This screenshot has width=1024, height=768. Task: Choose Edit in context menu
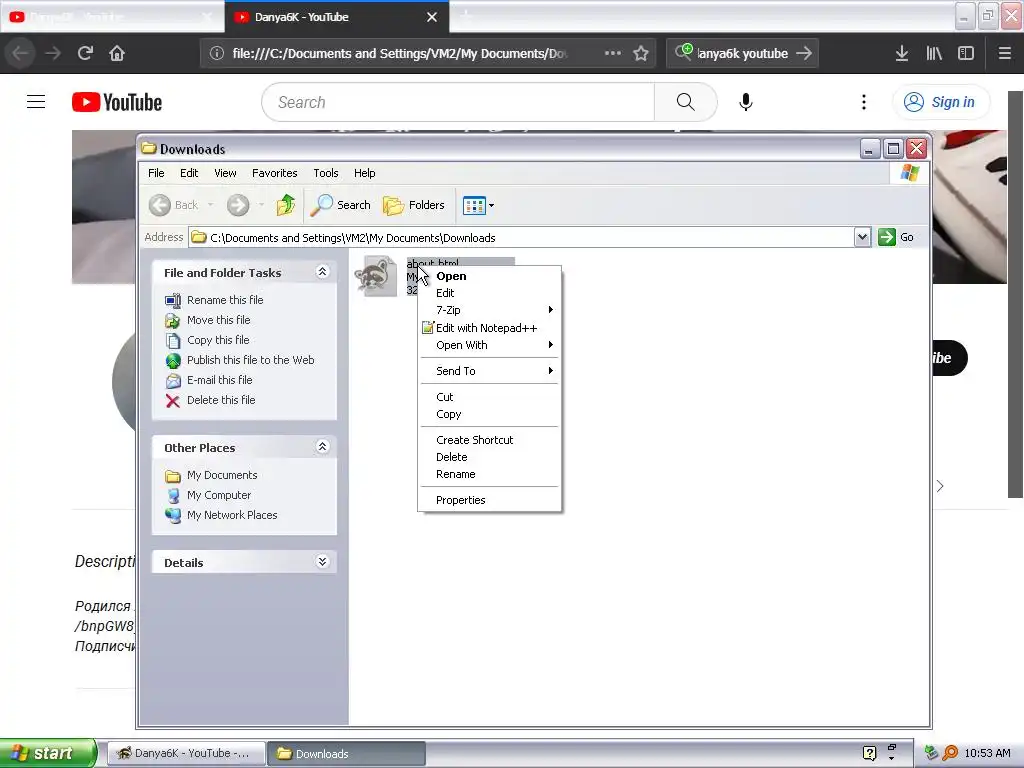pos(489,293)
